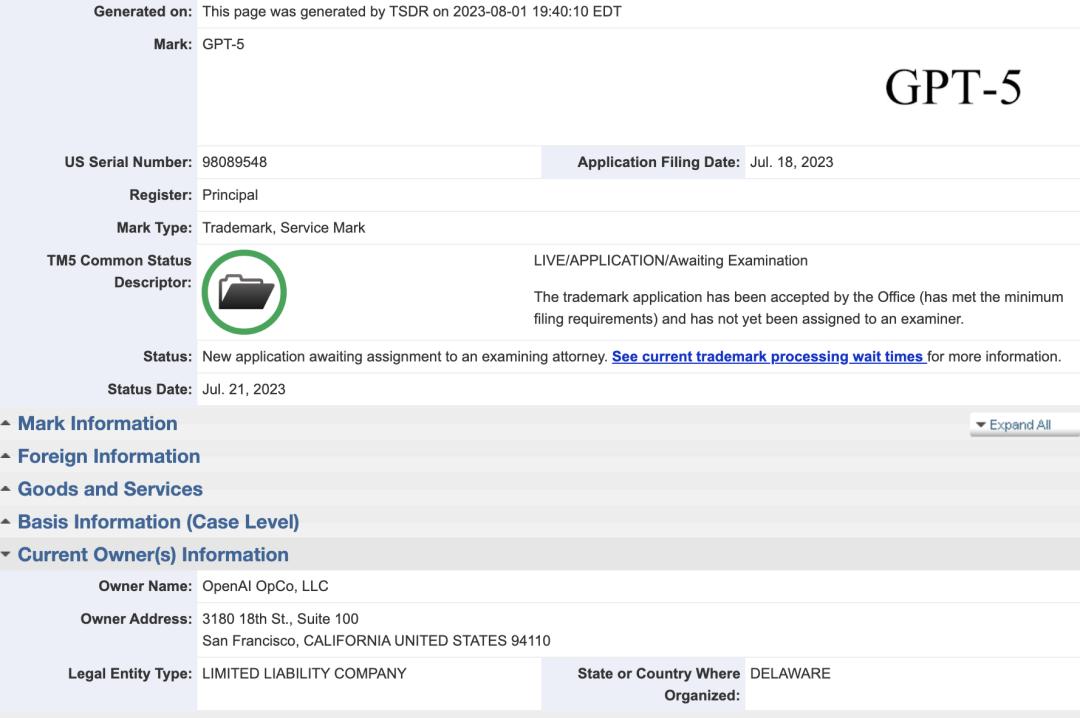
Task: Collapse Current Owner(s) Information section
Action: (x=153, y=555)
